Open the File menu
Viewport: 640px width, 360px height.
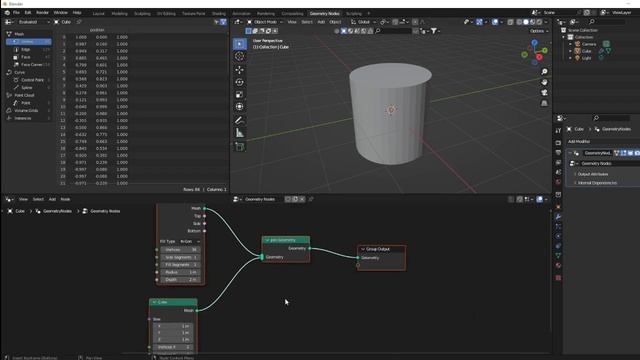(16, 13)
